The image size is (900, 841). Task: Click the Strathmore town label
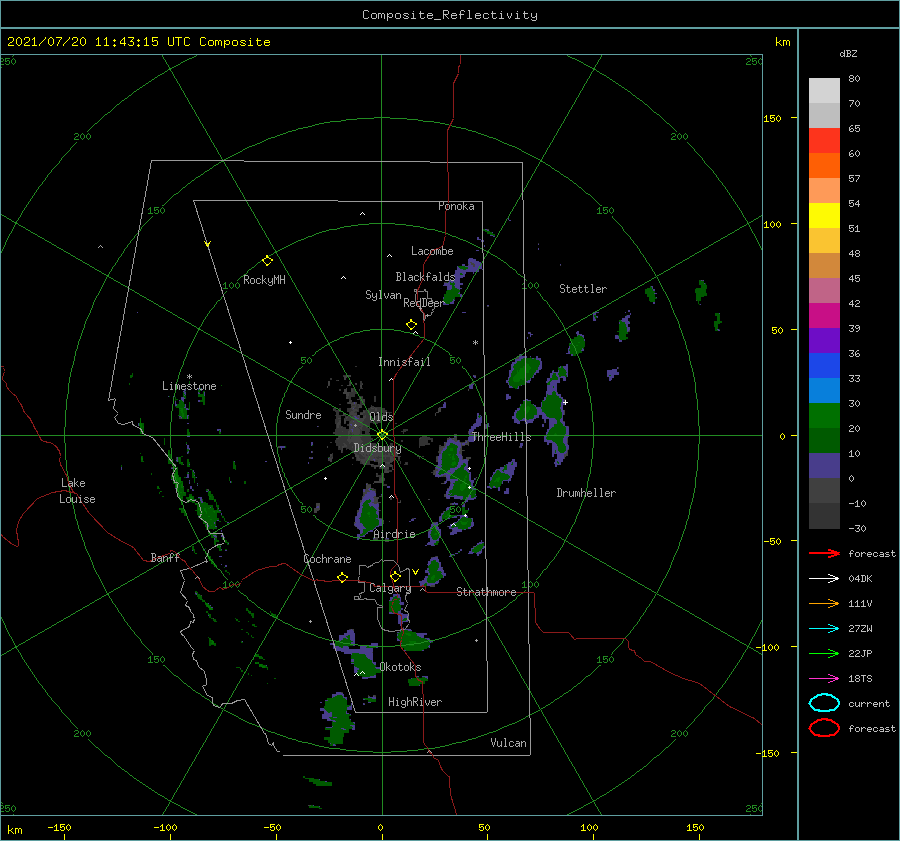click(x=486, y=592)
